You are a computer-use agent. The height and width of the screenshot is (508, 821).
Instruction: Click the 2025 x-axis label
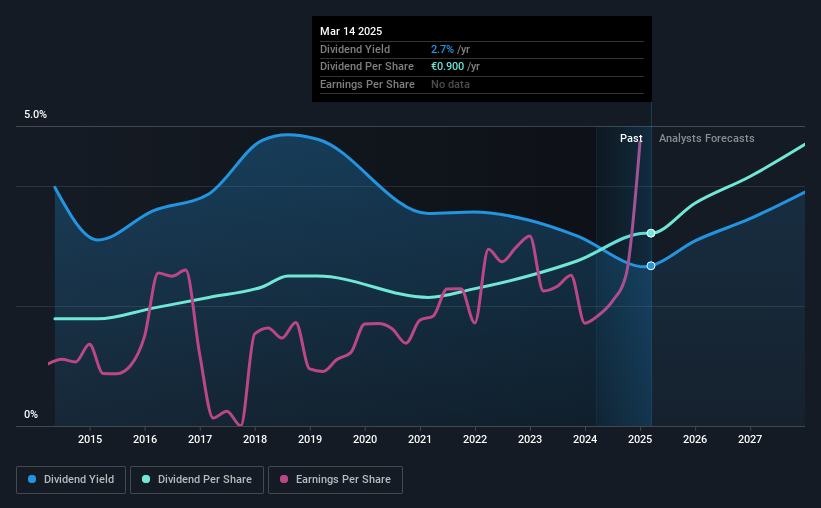(640, 439)
